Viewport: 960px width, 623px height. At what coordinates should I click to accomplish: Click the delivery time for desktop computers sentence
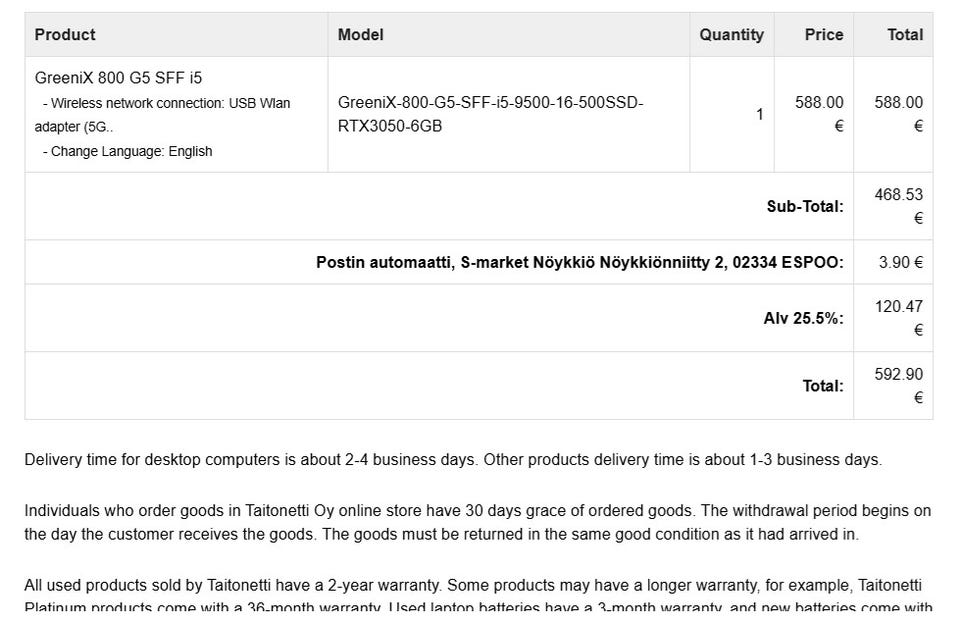point(452,460)
